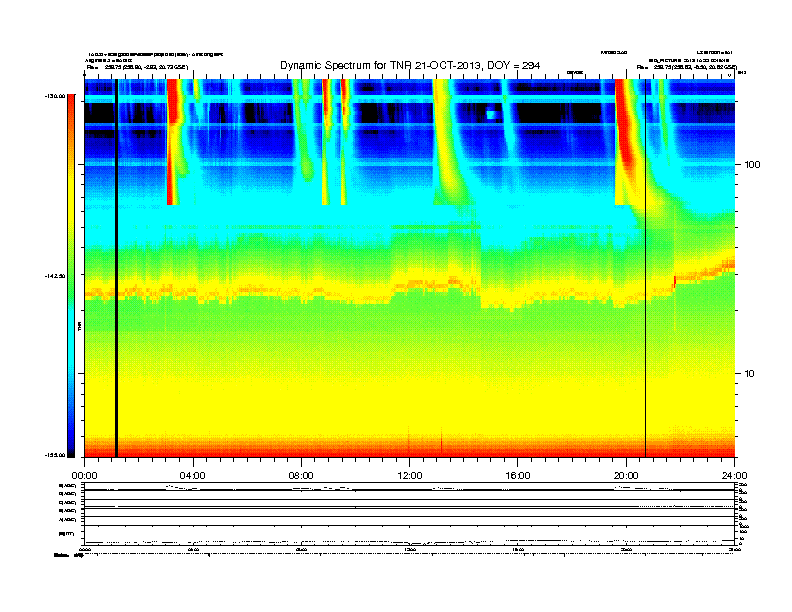Click the thin vertical line after 20:00
This screenshot has width=792, height=612.
click(646, 268)
